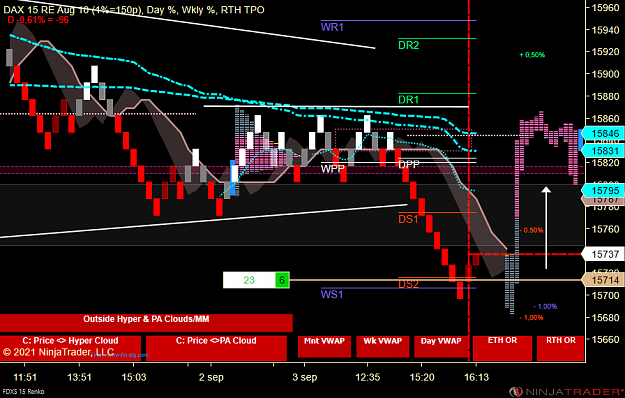Image resolution: width=625 pixels, height=398 pixels.
Task: Click the WS1 weekly support label
Action: coord(332,294)
